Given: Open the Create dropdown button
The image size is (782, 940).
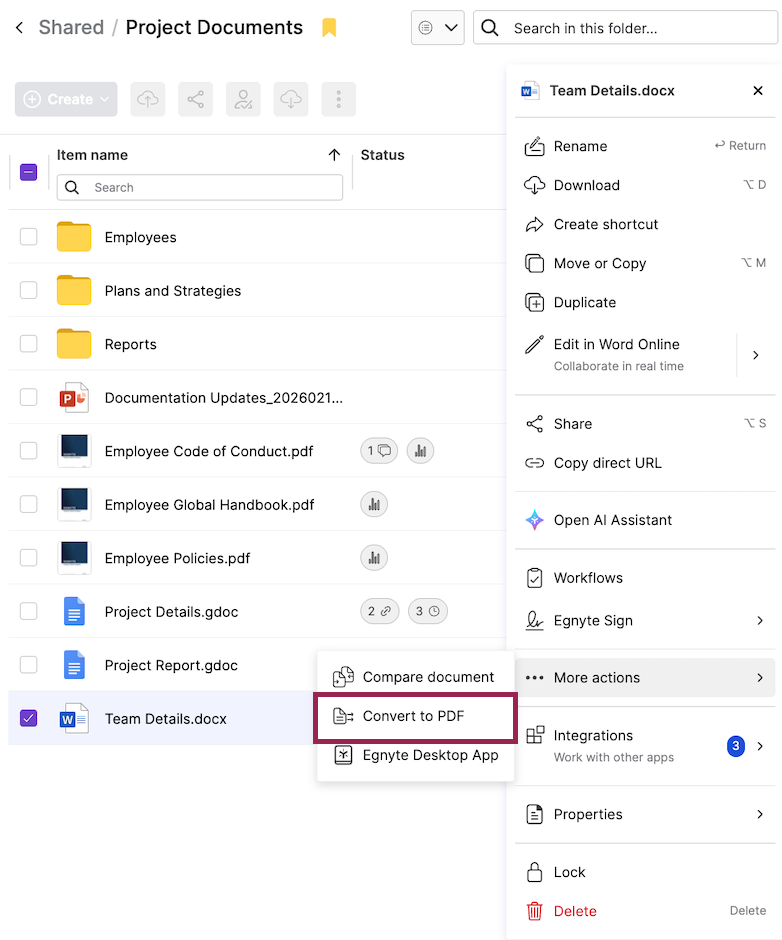Looking at the screenshot, I should click(66, 99).
